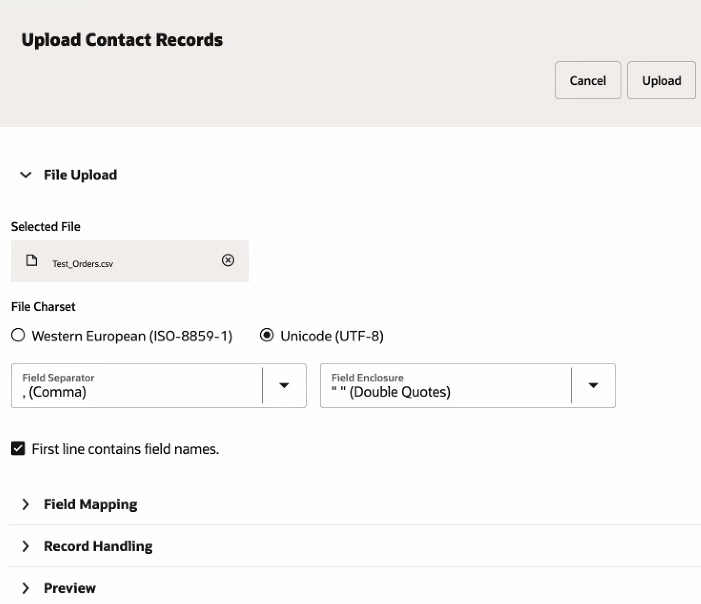701x604 pixels.
Task: Uncheck First line contains field names
Action: (x=18, y=449)
